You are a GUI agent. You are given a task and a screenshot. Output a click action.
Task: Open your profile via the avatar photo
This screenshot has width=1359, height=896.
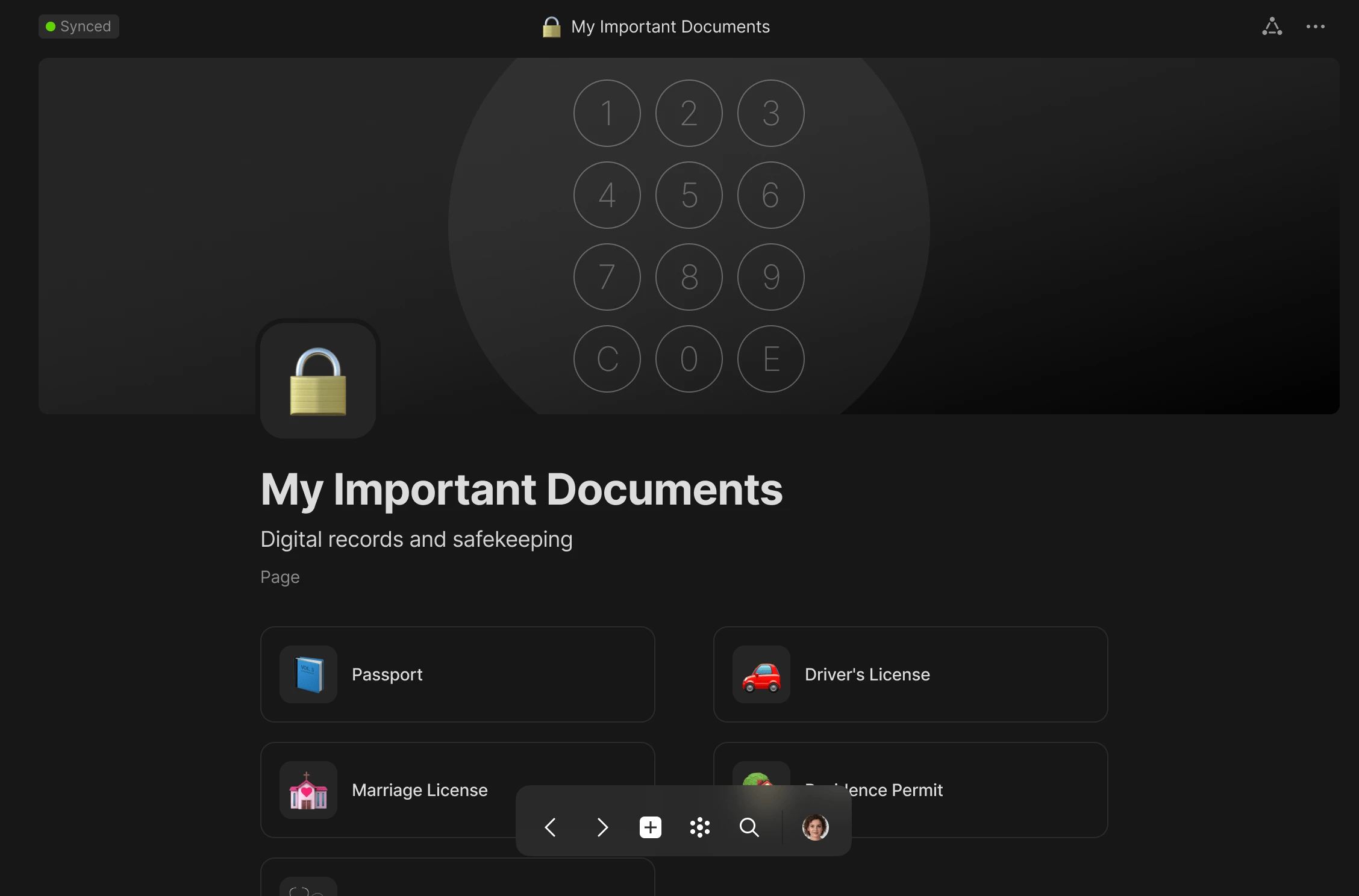tap(816, 827)
